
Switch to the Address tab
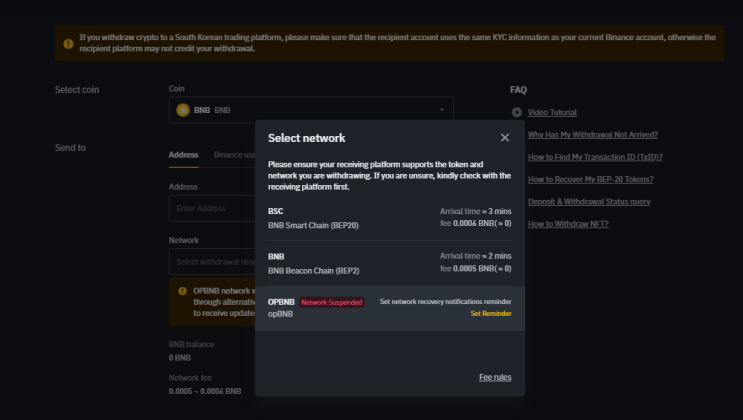coord(183,155)
